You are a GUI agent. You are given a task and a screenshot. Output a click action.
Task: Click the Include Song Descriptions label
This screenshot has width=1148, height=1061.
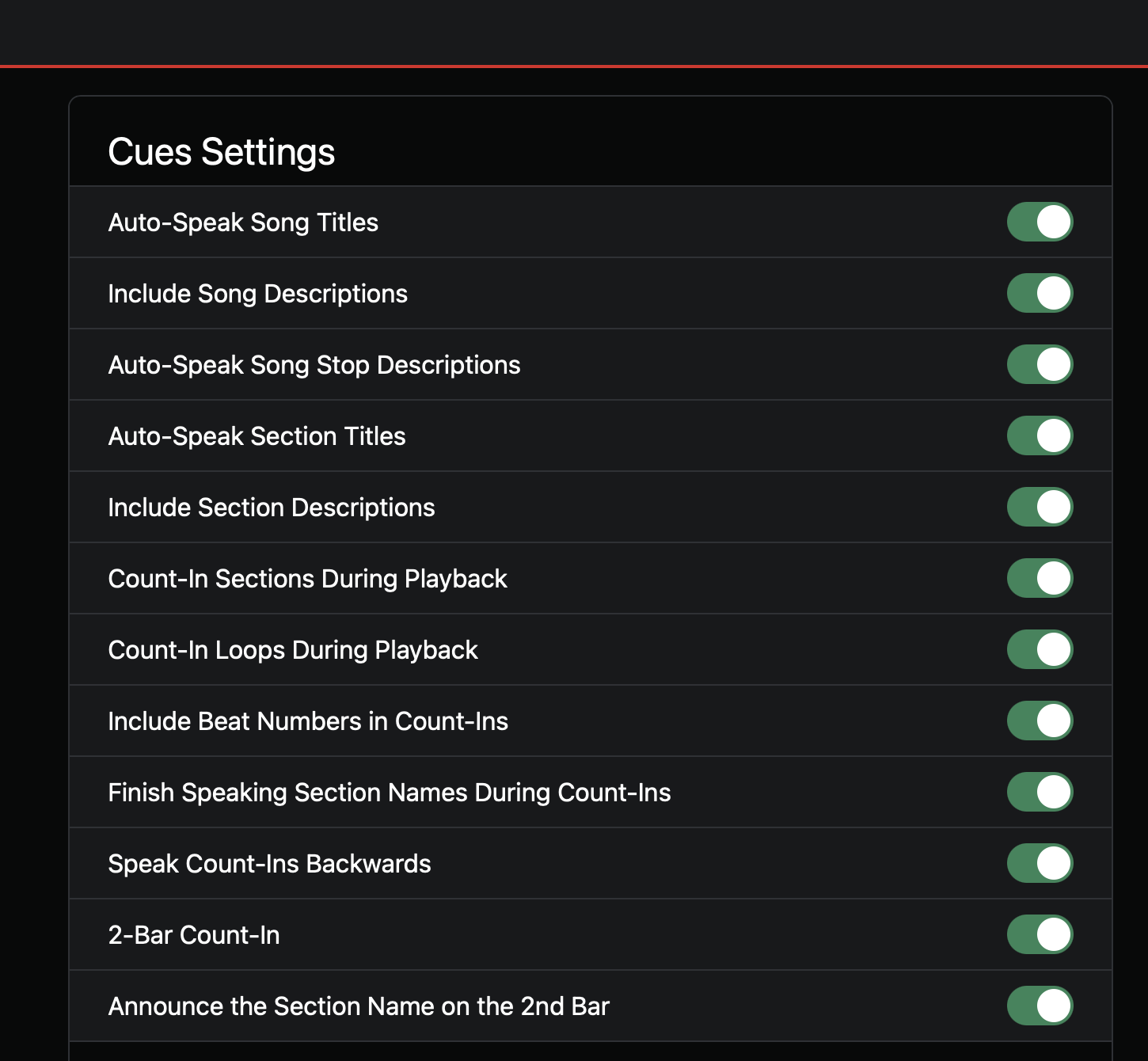click(258, 294)
